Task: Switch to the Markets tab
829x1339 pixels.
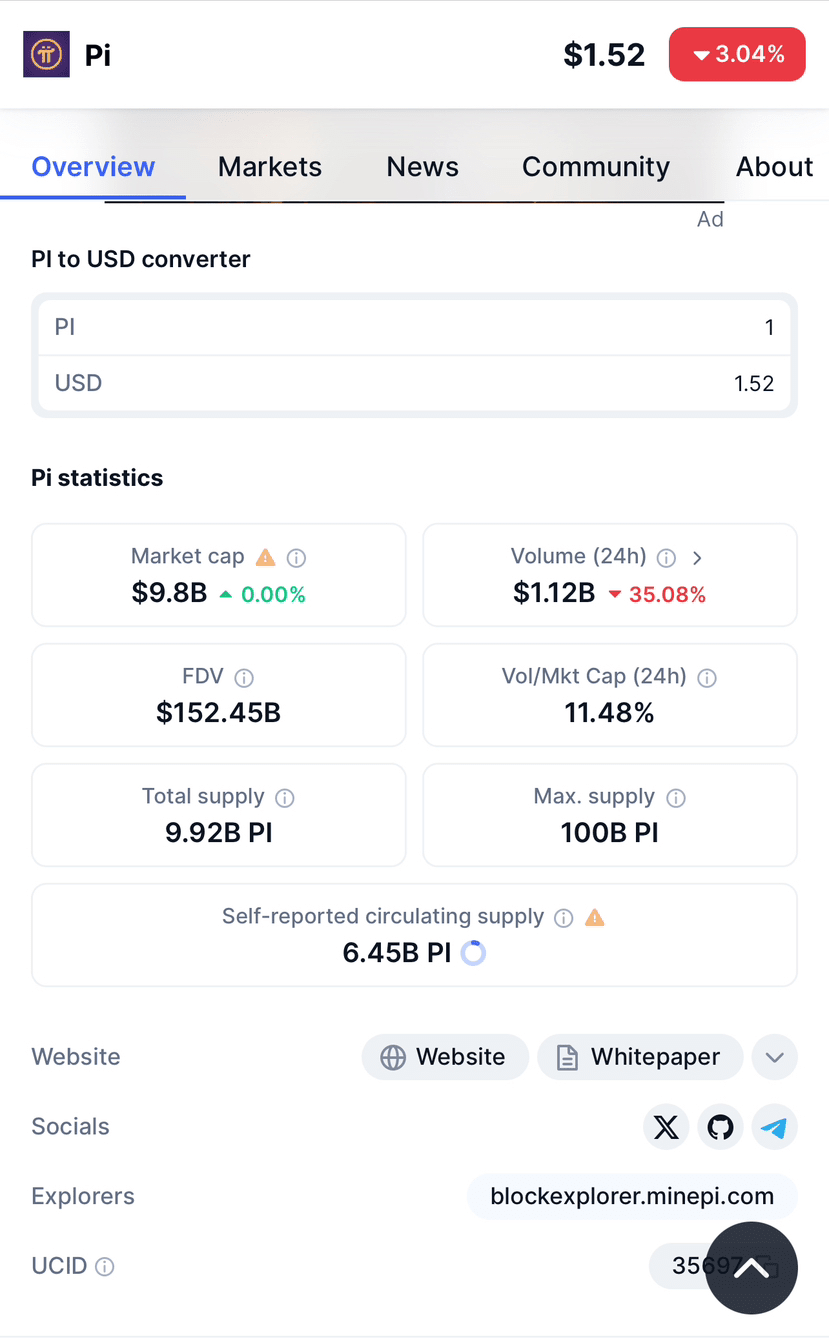Action: tap(270, 167)
